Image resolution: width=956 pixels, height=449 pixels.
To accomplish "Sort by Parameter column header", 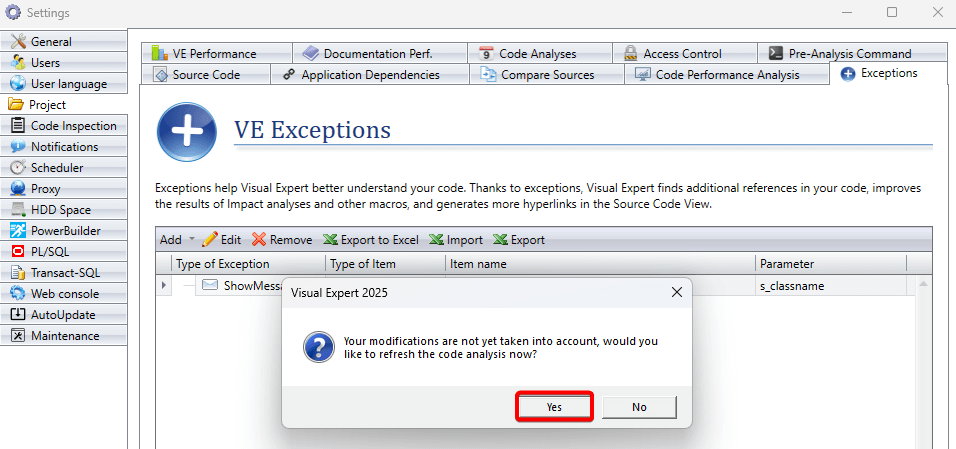I will [x=831, y=264].
